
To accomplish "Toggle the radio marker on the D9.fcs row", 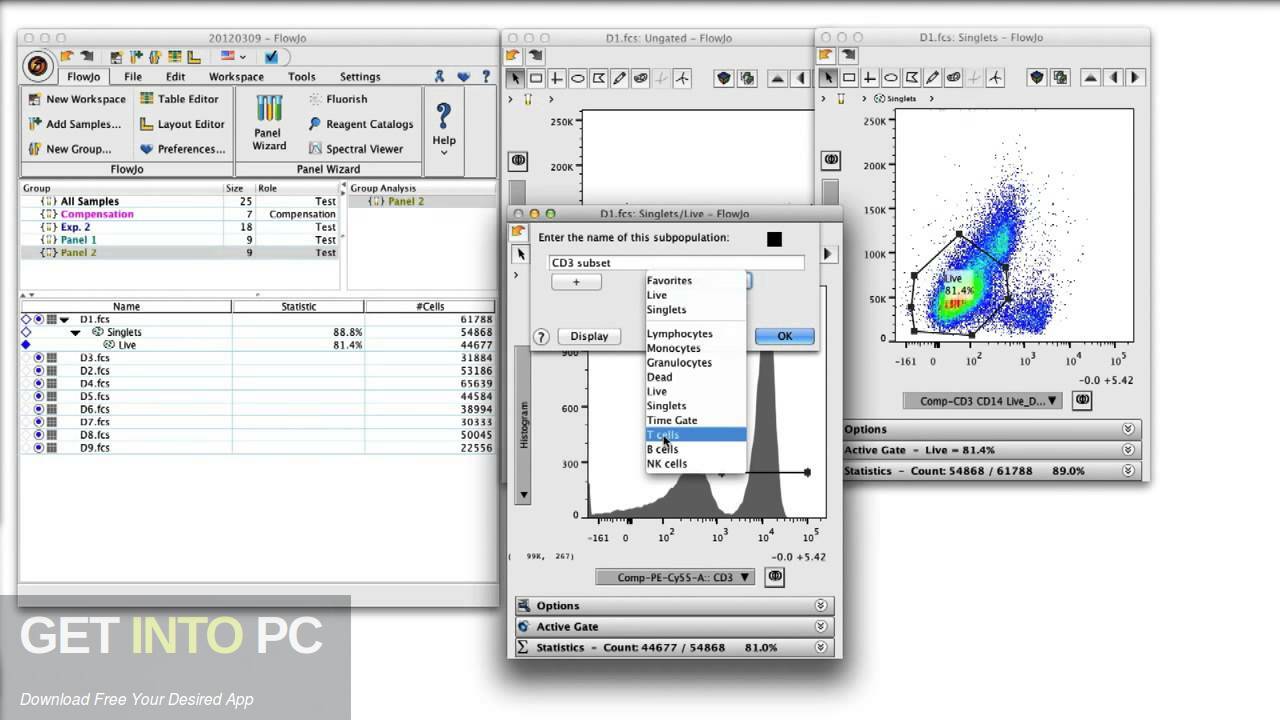I will pyautogui.click(x=39, y=448).
